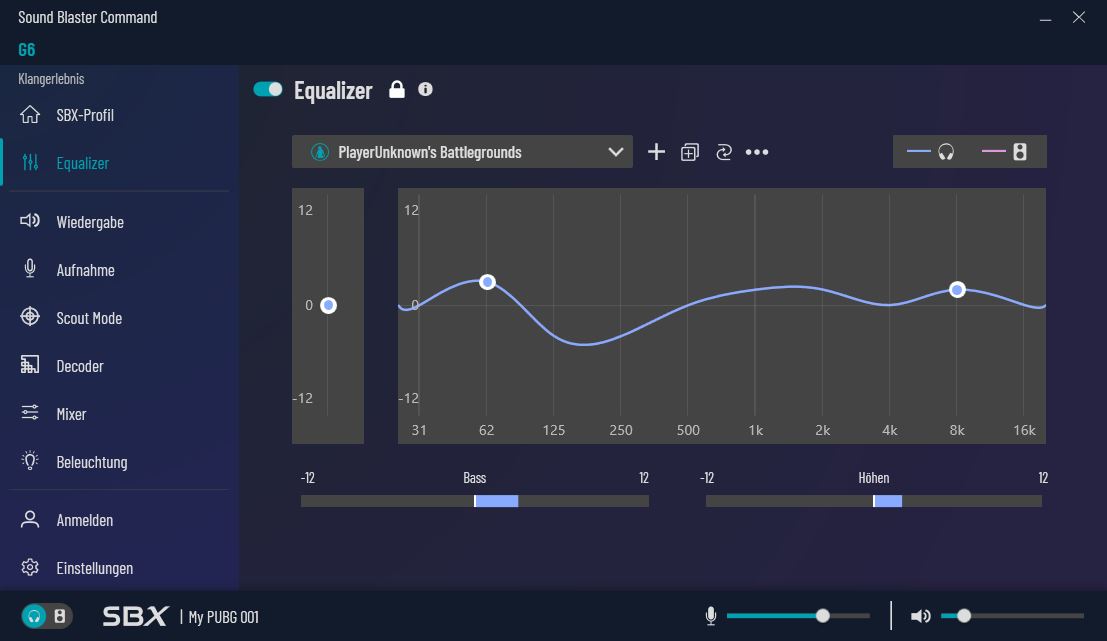Click the 1k frequency label
The height and width of the screenshot is (641, 1107).
(x=755, y=430)
